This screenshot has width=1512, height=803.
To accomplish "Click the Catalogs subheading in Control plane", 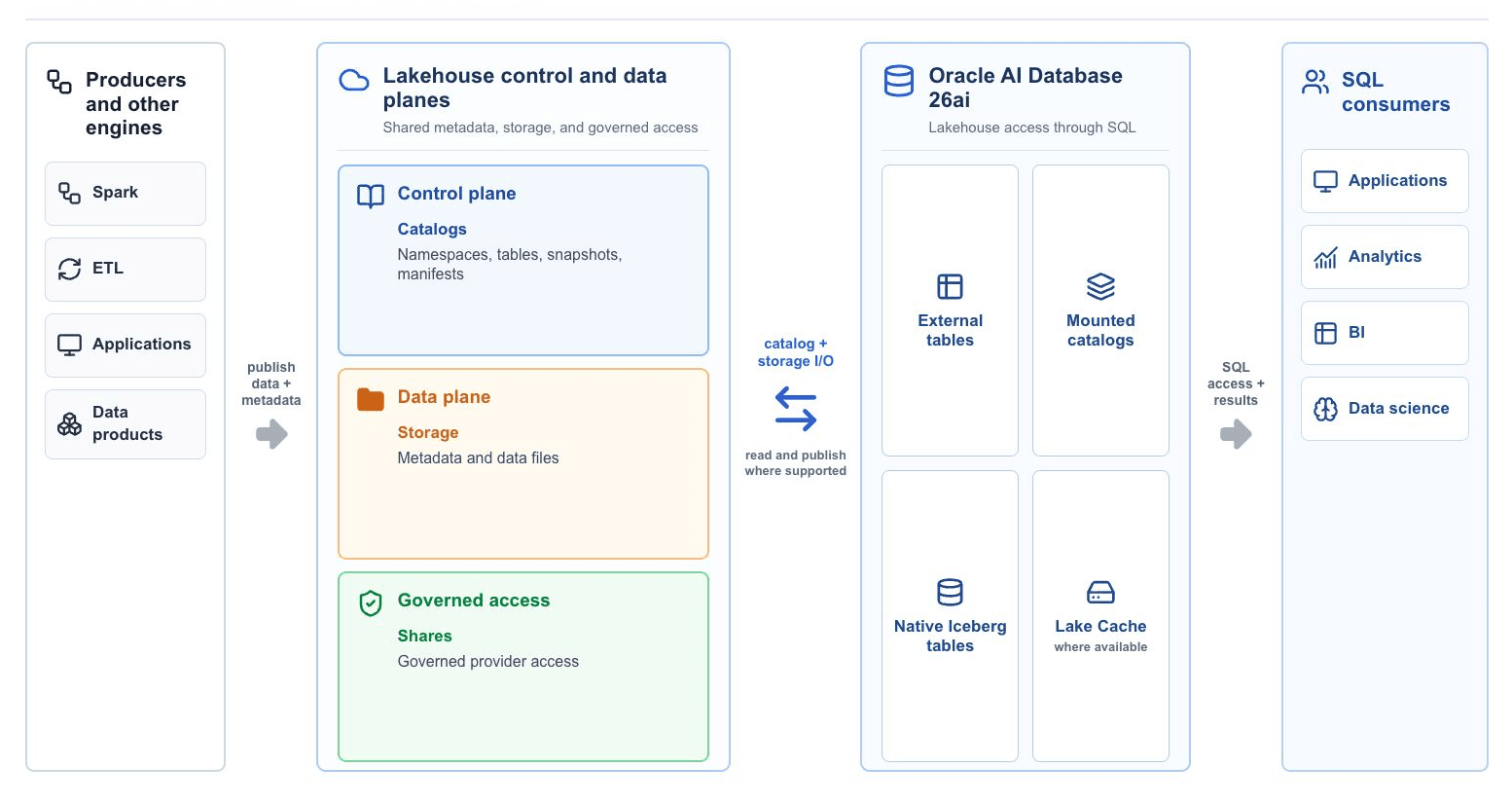I will 432,230.
